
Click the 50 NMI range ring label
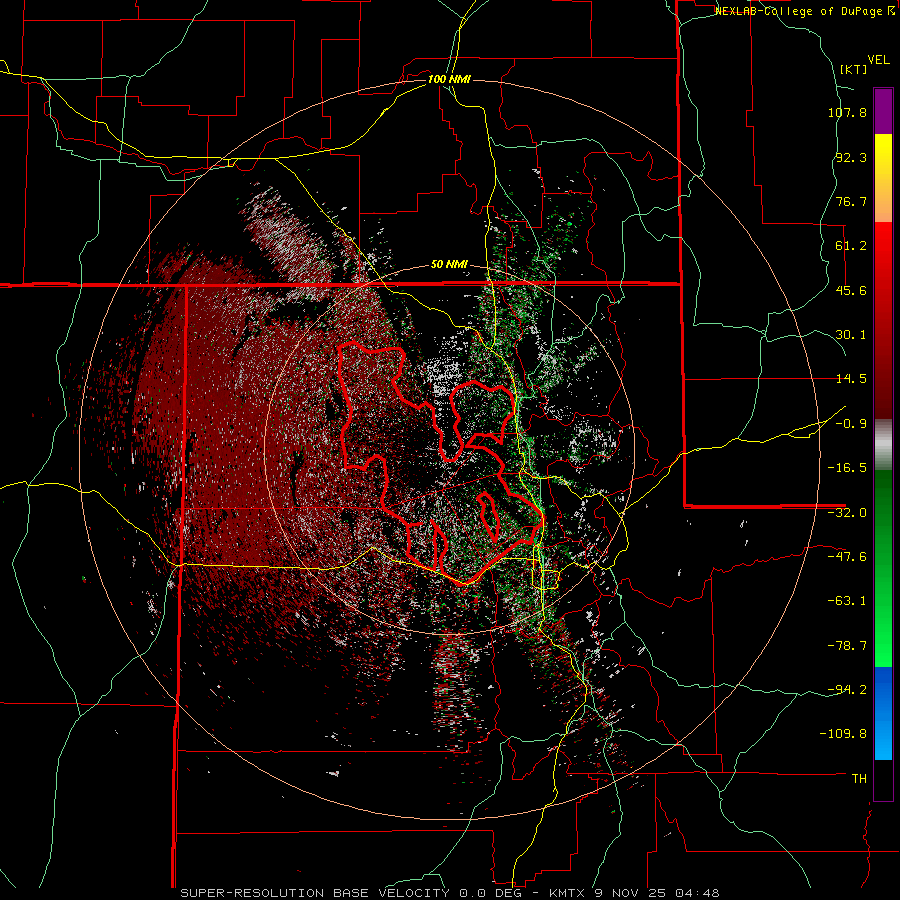449,265
